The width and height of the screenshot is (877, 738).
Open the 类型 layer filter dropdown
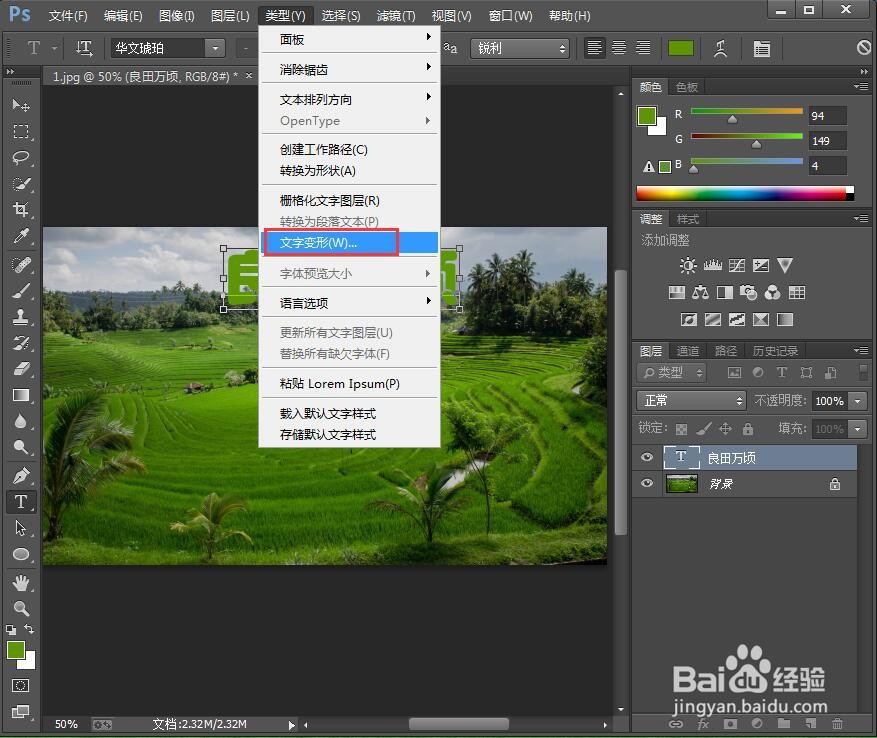click(671, 373)
